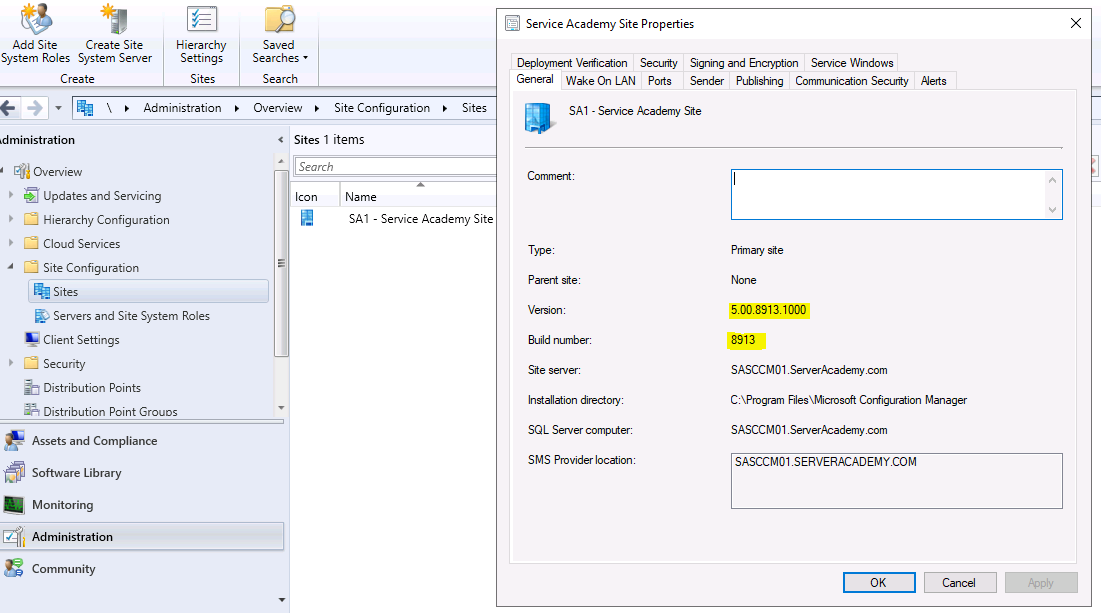The height and width of the screenshot is (613, 1101).
Task: Switch to the Wake On LAN tab
Action: pos(600,81)
